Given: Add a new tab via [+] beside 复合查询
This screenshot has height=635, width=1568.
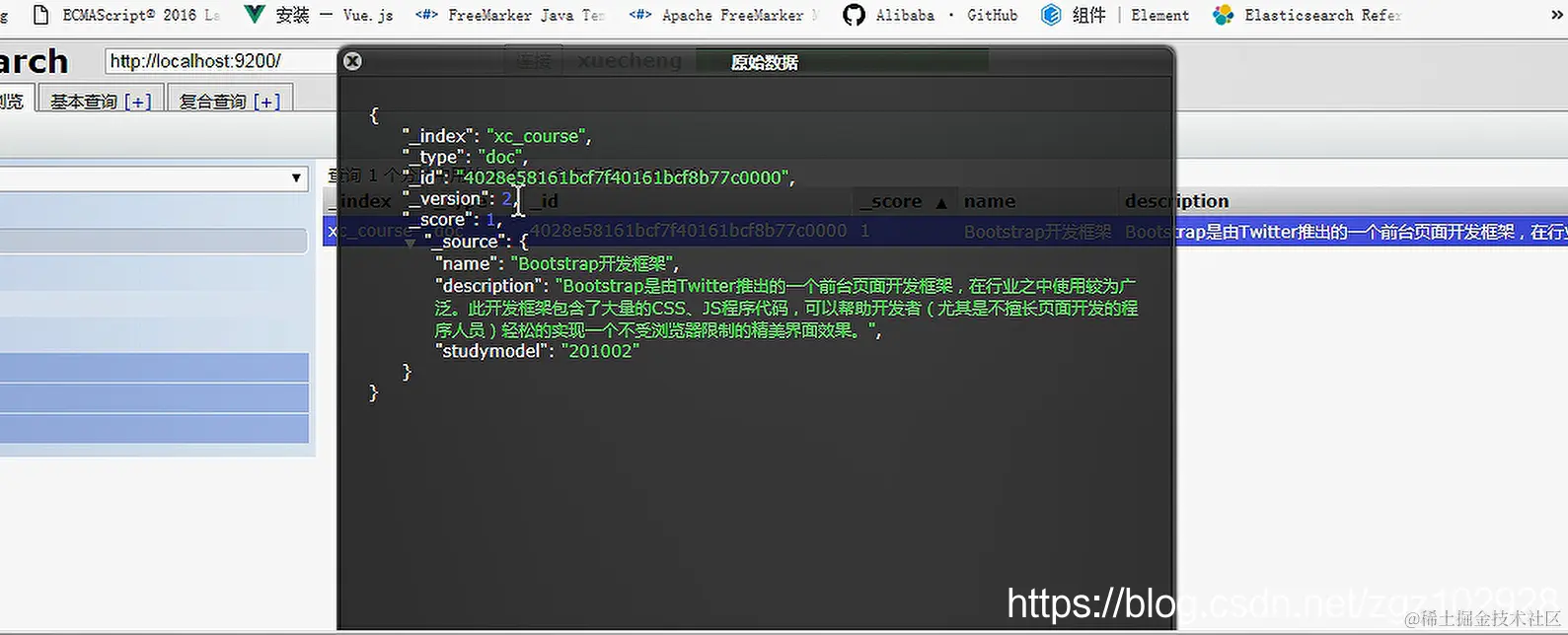Looking at the screenshot, I should 267,102.
